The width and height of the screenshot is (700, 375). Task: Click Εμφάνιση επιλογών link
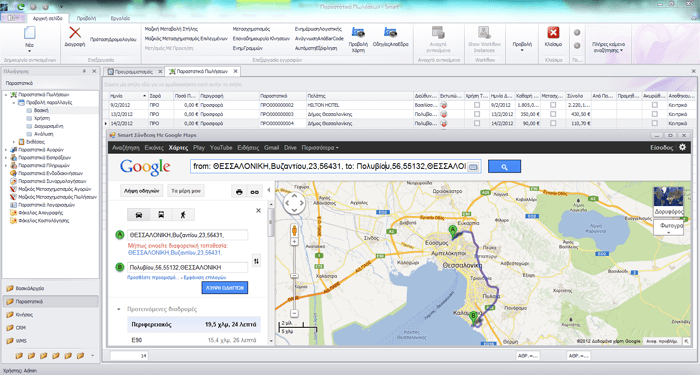204,277
